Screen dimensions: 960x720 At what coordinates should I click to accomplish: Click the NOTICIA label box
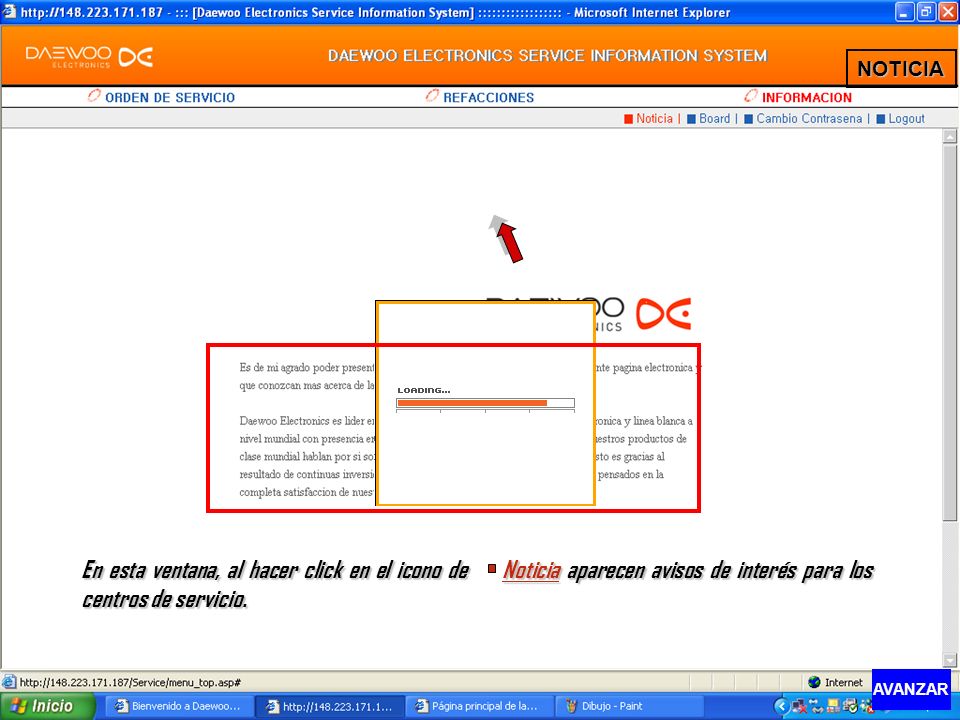(x=900, y=69)
